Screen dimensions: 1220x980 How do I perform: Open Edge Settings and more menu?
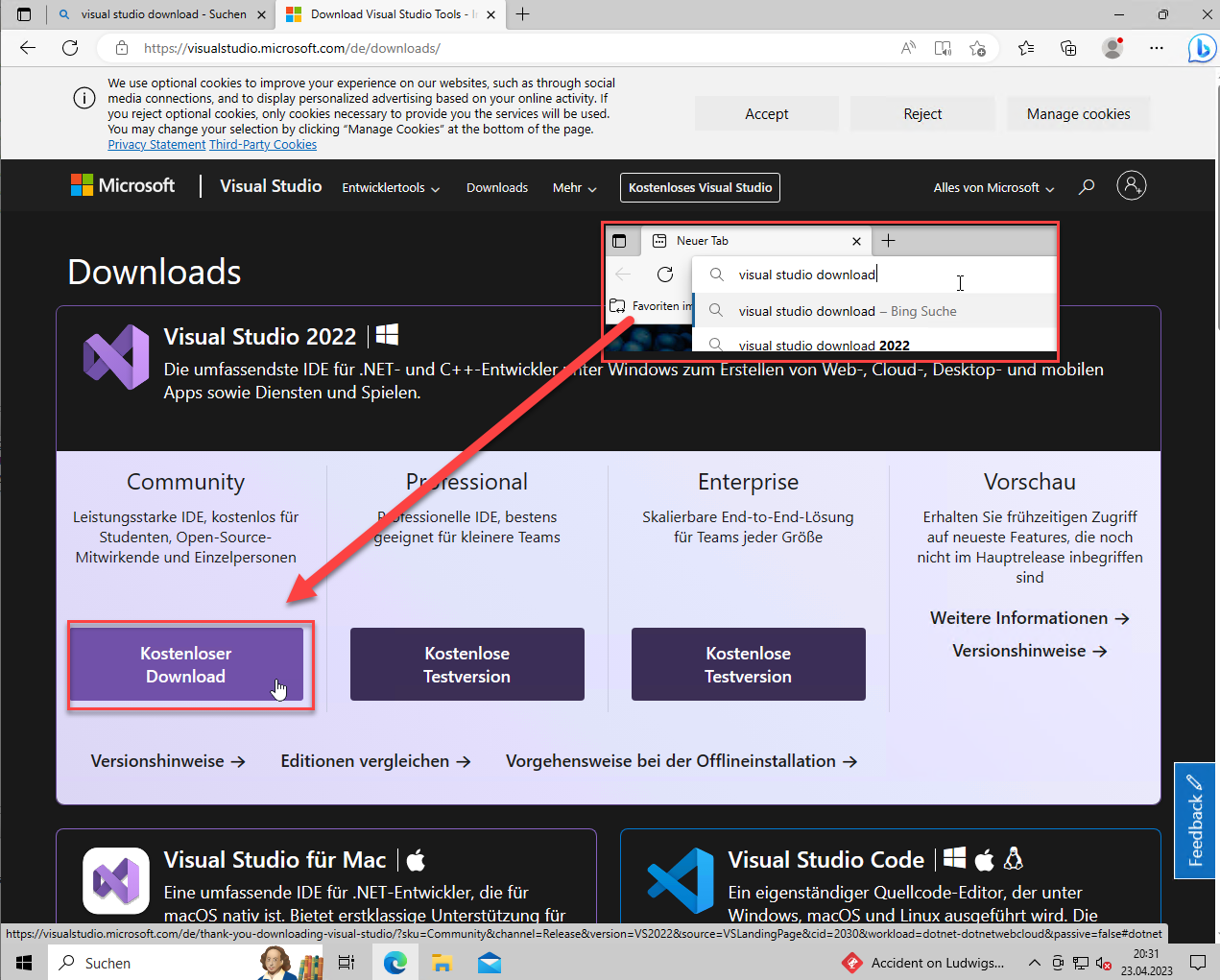1157,48
